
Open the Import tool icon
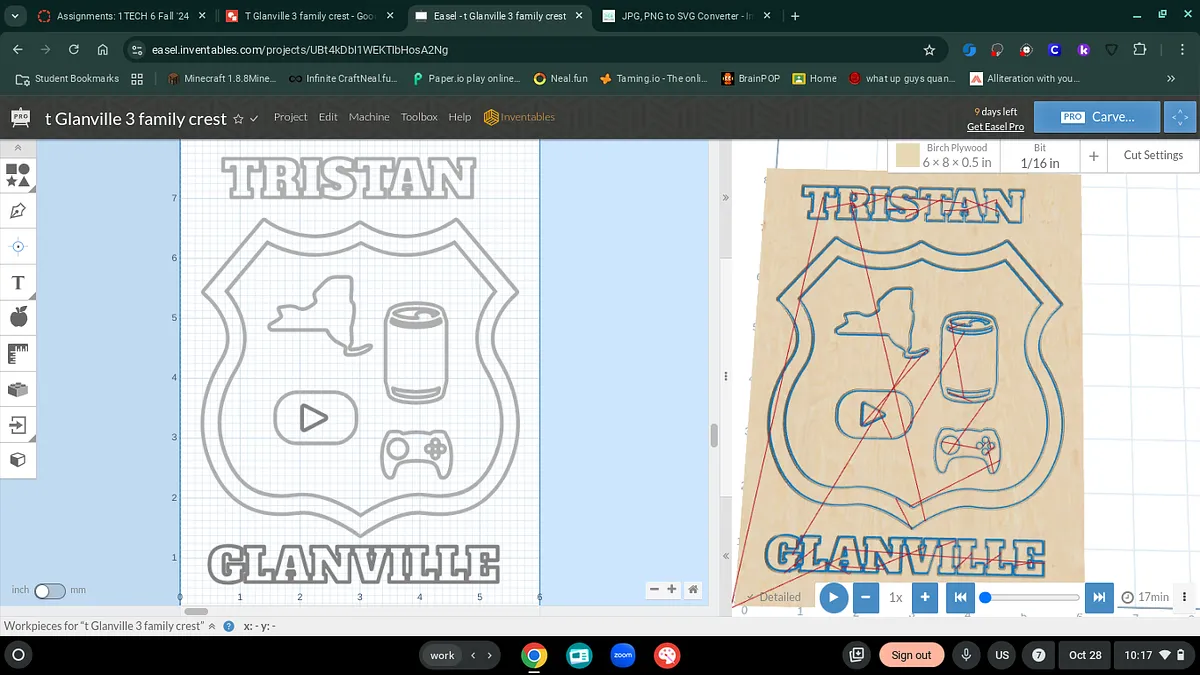pyautogui.click(x=17, y=424)
